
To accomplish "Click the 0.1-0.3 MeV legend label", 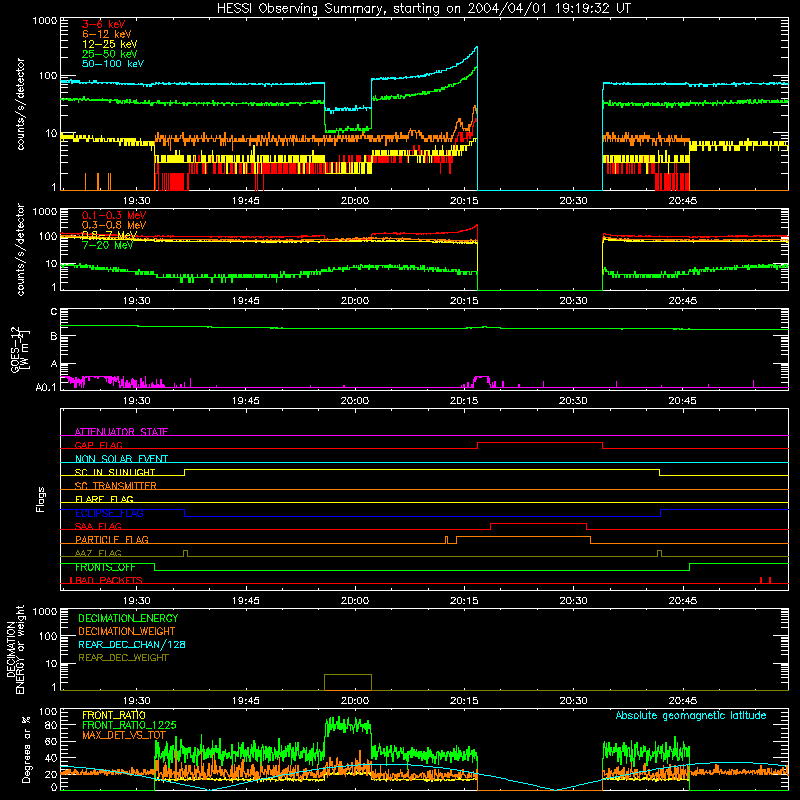I will click(x=114, y=215).
